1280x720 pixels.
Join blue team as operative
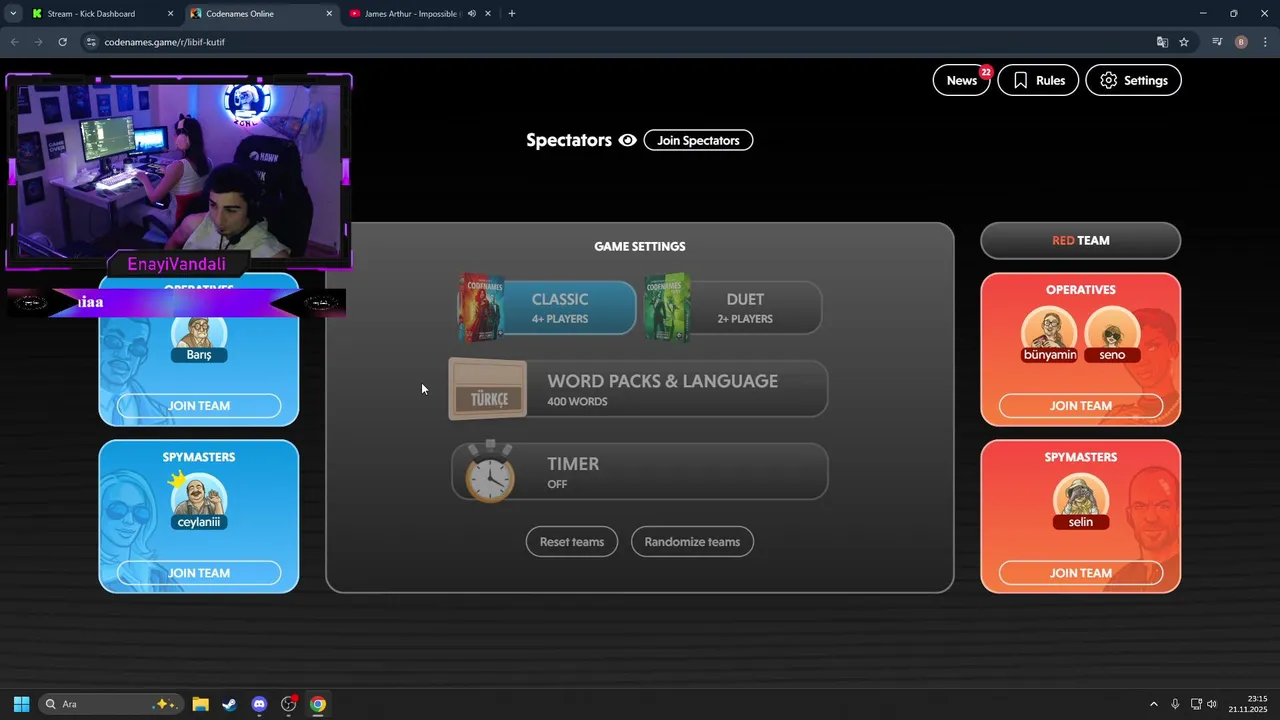[199, 406]
